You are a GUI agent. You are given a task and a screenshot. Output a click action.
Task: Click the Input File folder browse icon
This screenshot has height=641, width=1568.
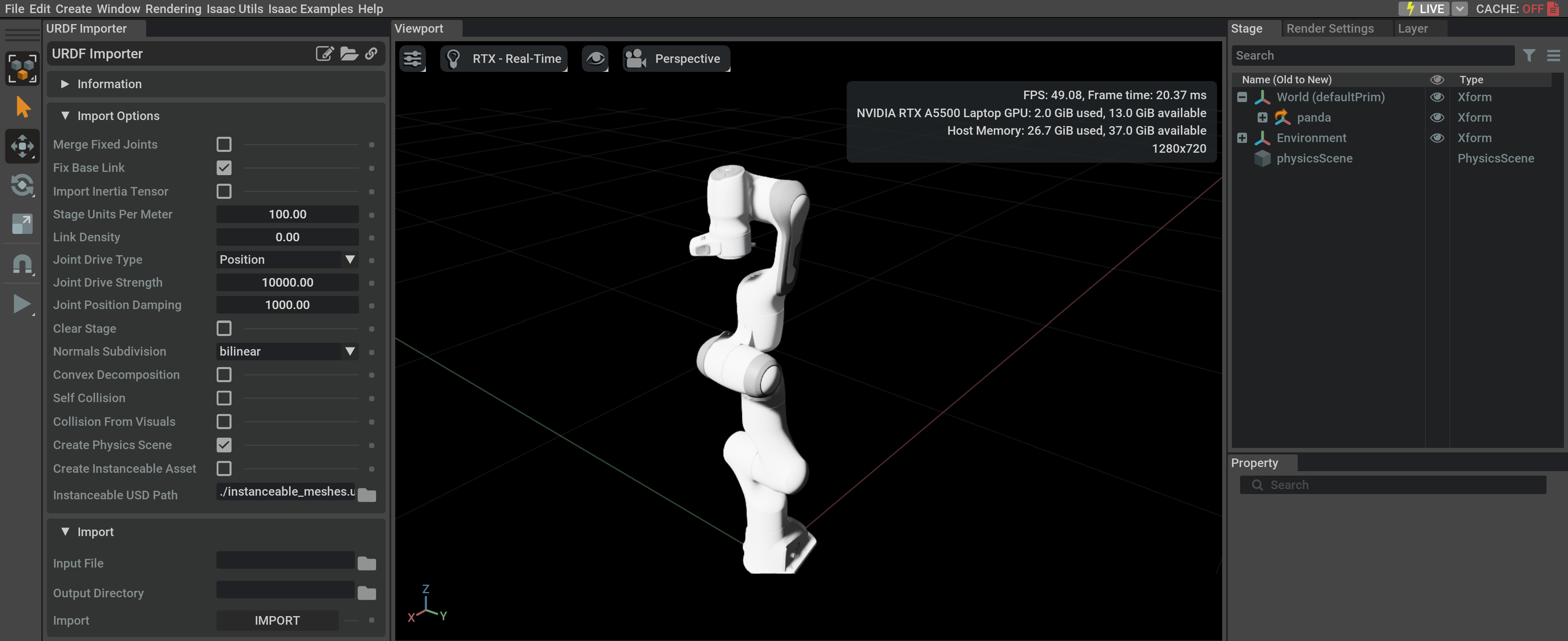366,563
